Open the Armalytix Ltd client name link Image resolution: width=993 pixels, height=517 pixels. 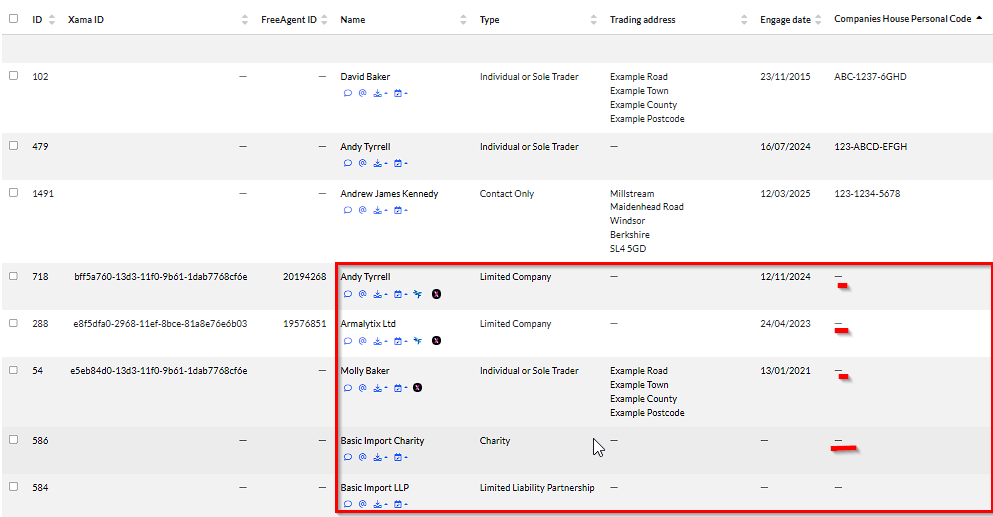tap(367, 324)
